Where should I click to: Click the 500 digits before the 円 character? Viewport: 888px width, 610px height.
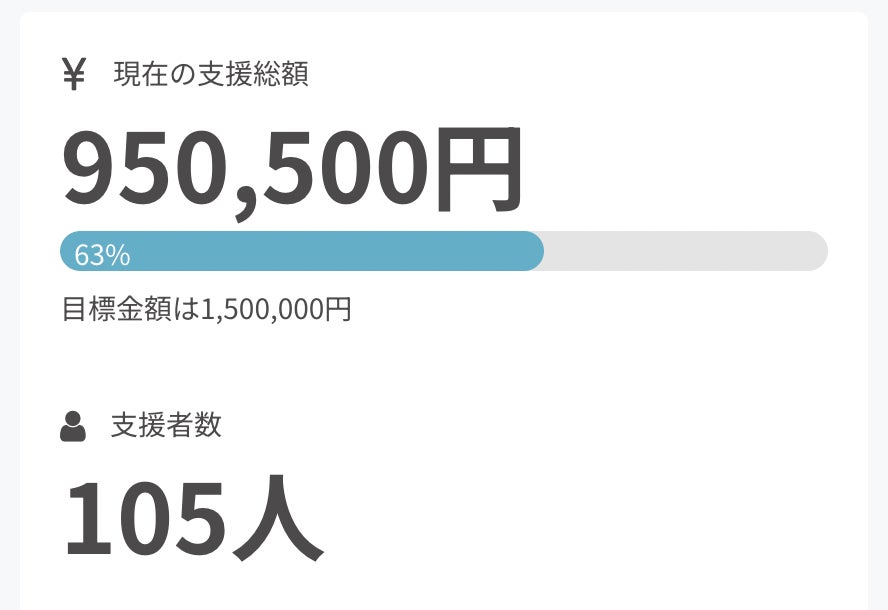tap(352, 167)
